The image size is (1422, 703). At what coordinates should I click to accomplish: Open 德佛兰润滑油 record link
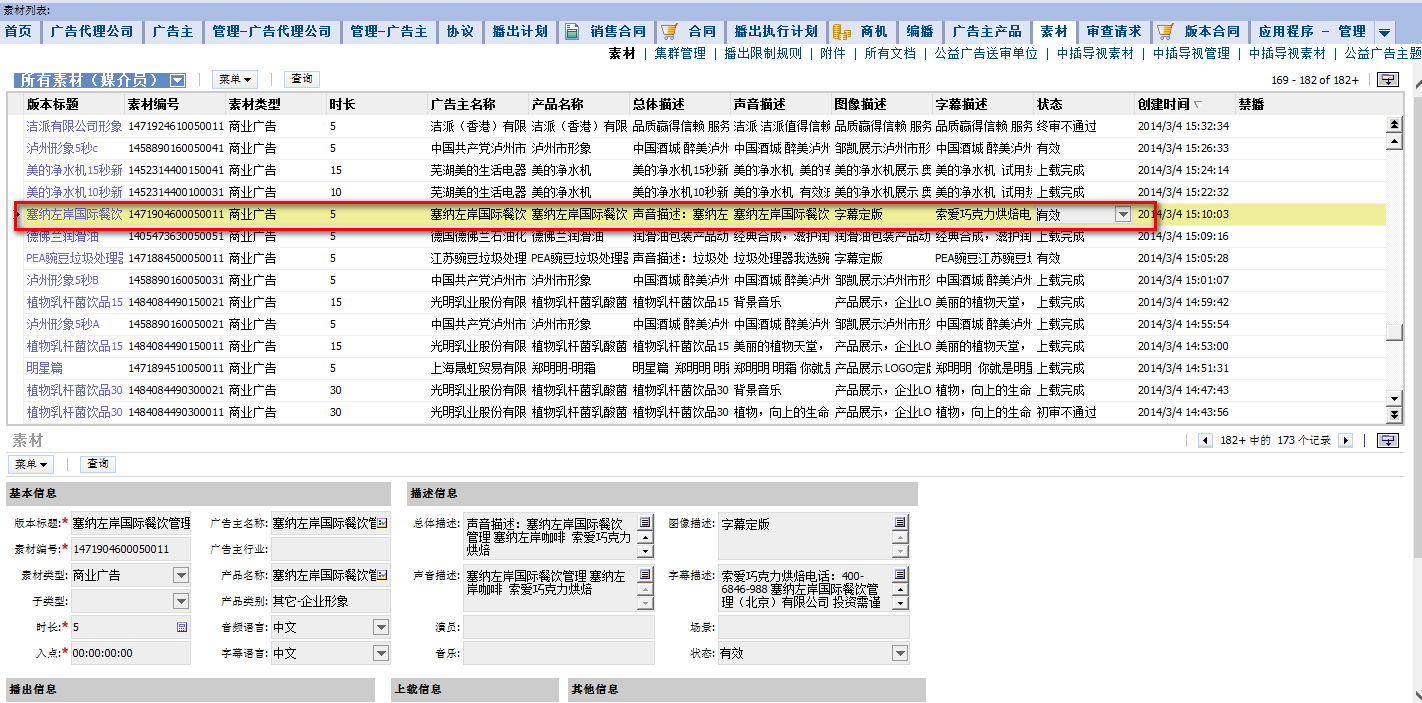click(63, 237)
